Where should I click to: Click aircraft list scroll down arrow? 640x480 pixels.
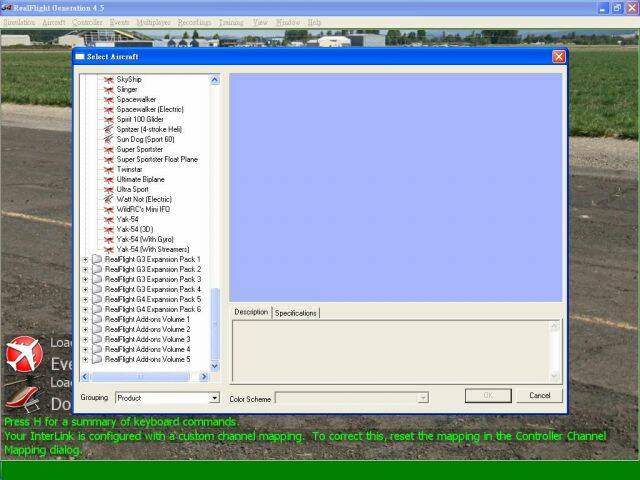pyautogui.click(x=215, y=366)
